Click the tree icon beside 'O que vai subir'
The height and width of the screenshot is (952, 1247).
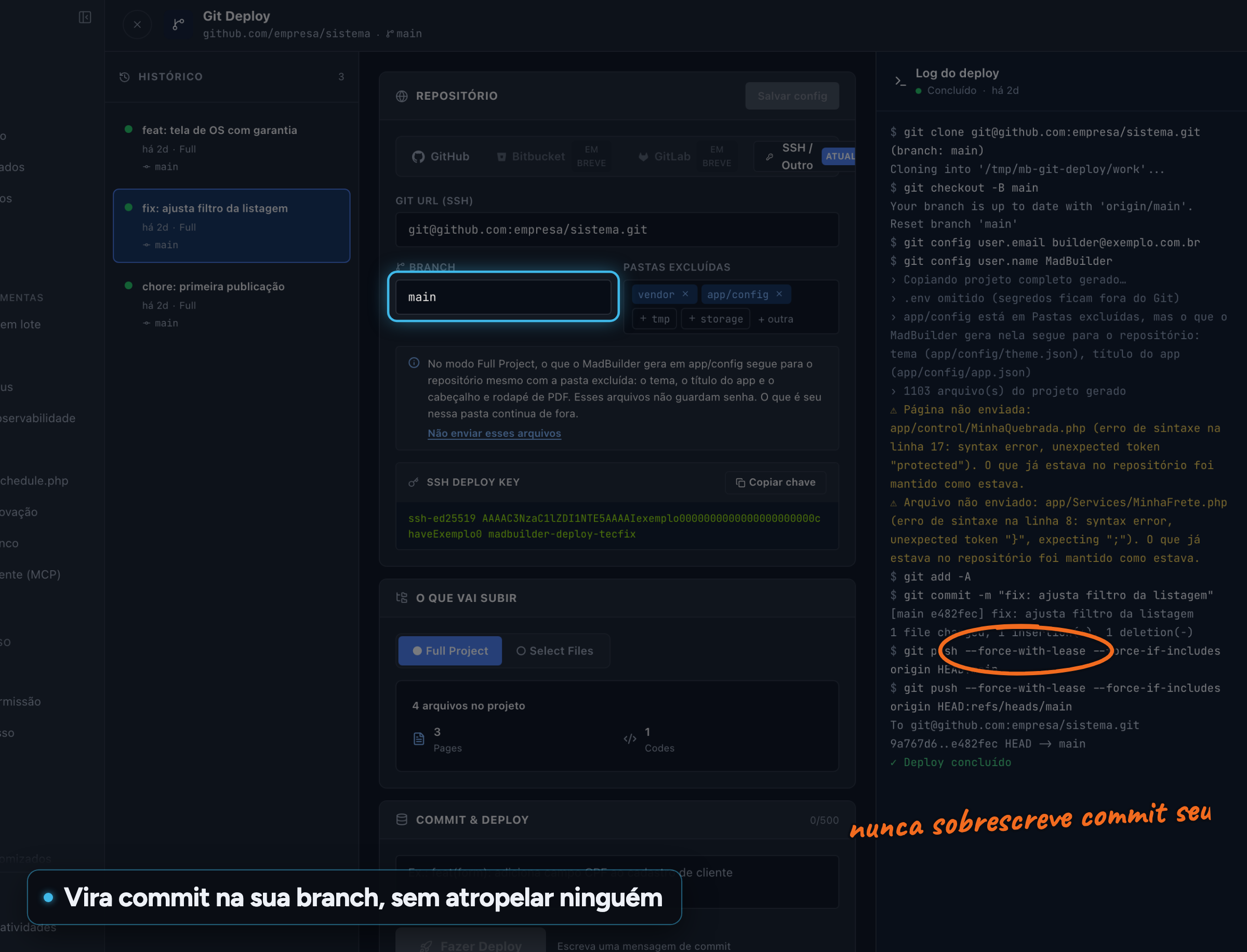tap(402, 597)
